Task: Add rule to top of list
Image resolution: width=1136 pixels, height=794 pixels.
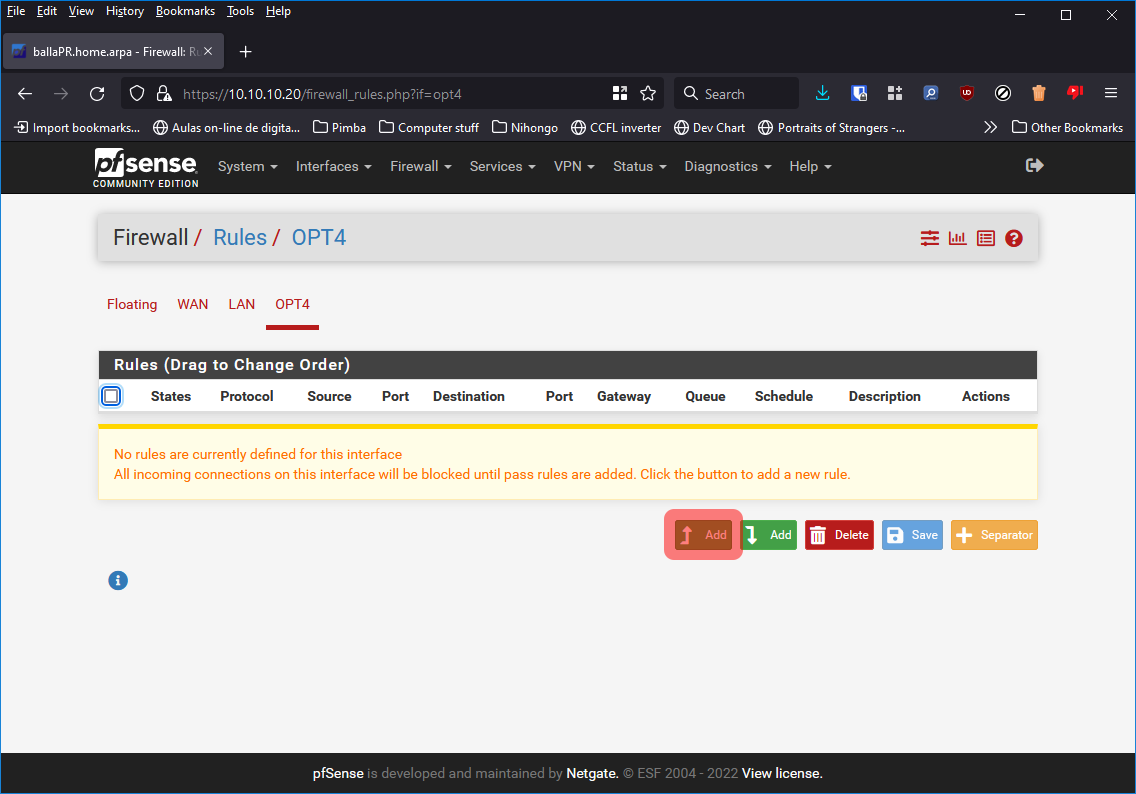Action: 704,535
